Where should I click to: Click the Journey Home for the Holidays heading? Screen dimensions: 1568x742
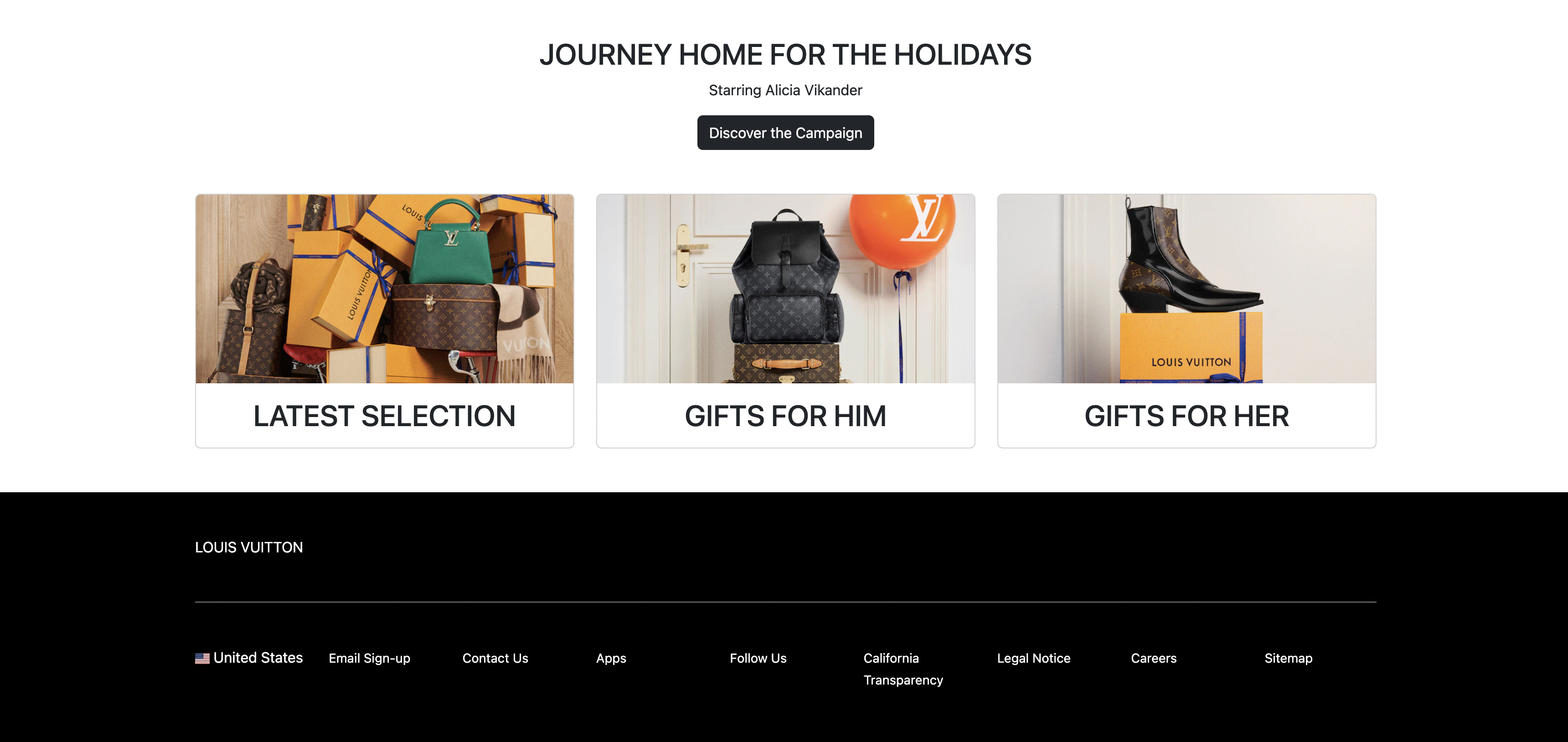[785, 55]
